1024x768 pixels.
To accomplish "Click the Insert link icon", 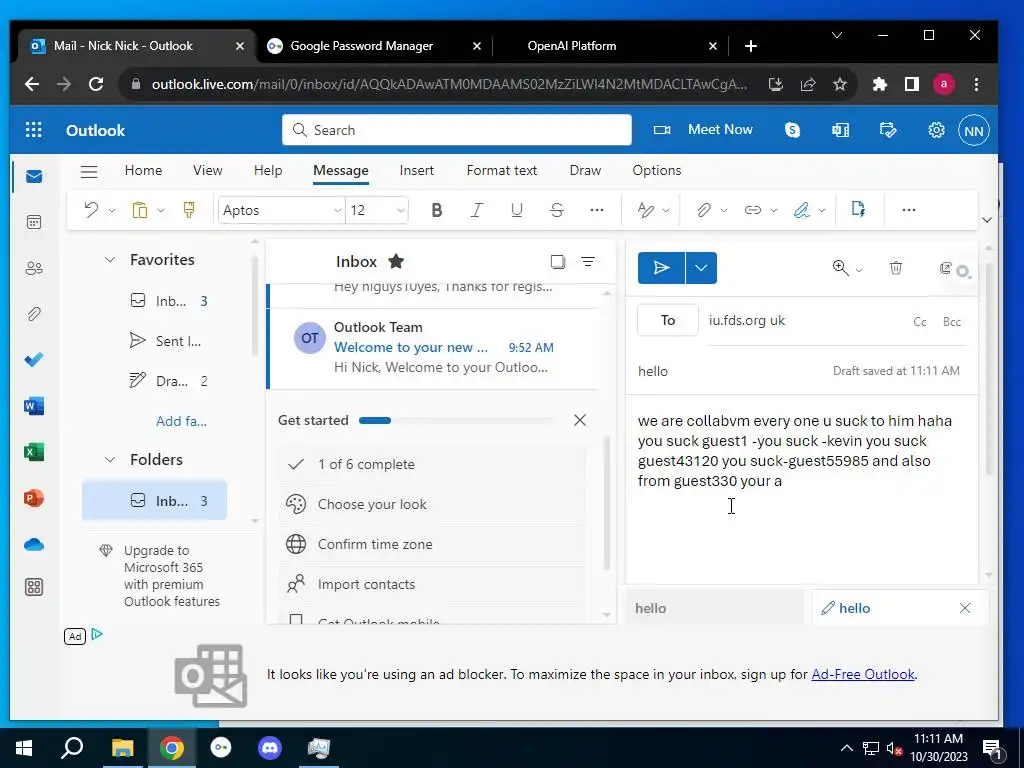I will (x=753, y=210).
